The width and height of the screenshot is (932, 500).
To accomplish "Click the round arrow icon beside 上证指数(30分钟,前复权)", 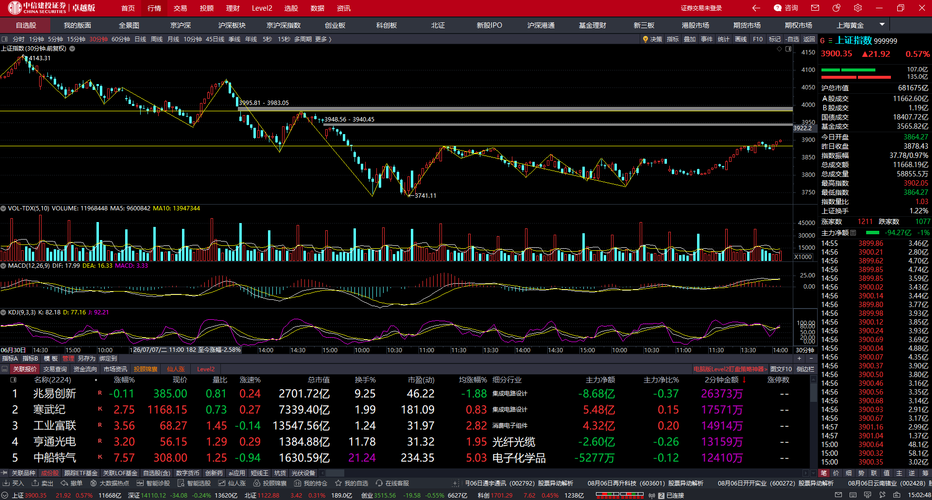I will pyautogui.click(x=73, y=49).
